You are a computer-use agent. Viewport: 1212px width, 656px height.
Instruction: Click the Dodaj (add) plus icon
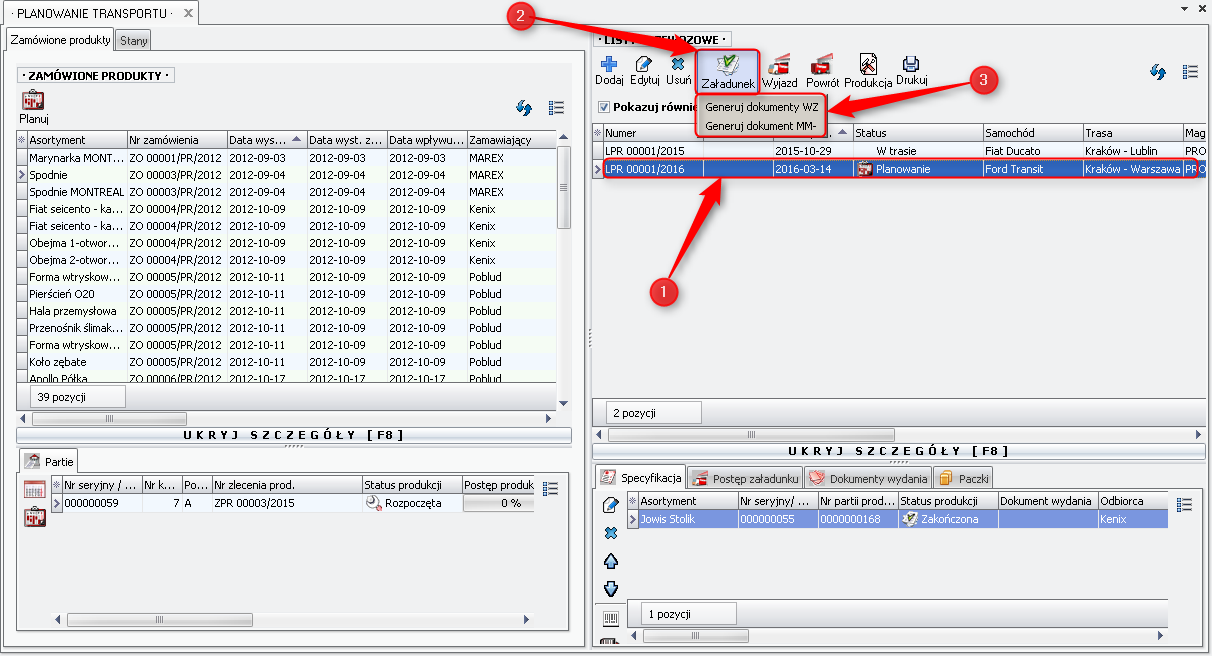pyautogui.click(x=608, y=65)
